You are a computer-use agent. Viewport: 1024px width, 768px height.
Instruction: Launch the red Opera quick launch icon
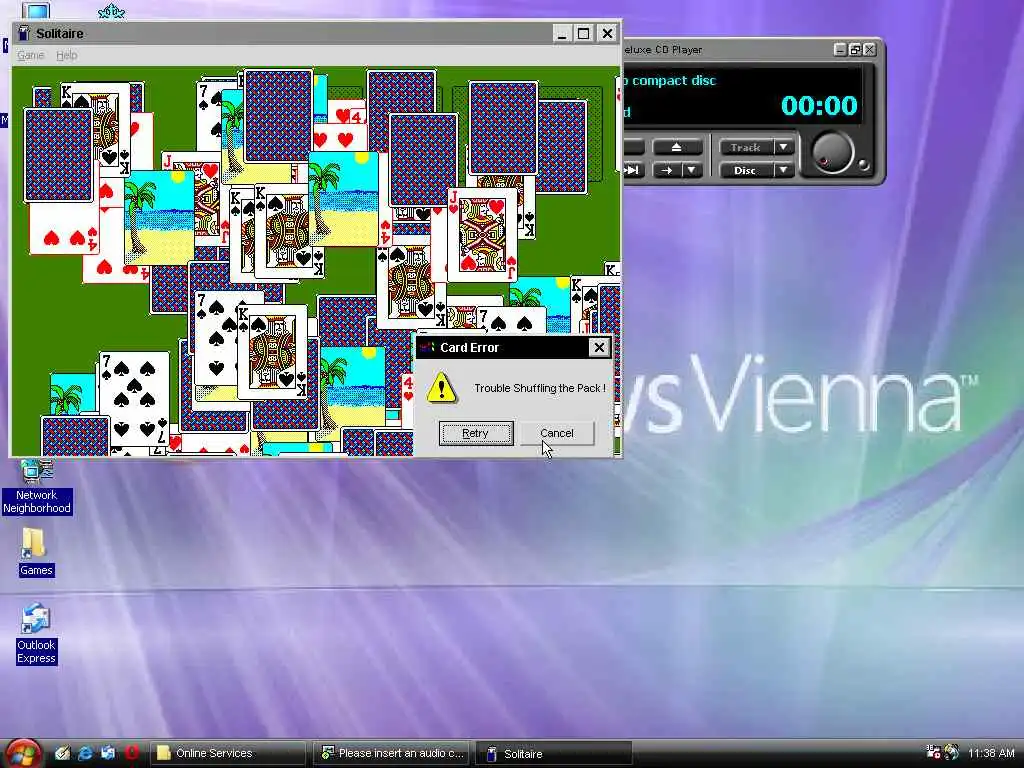tap(131, 753)
